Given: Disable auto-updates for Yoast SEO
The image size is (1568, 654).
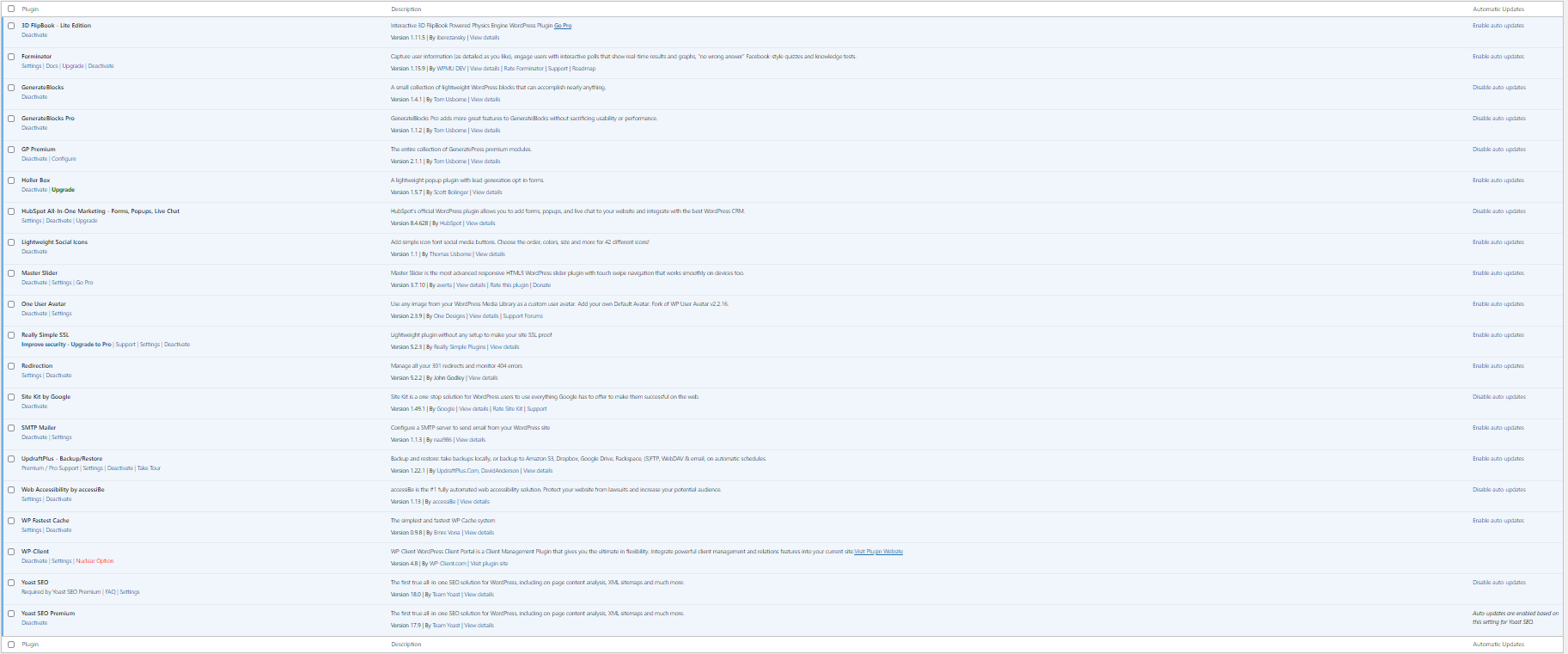Looking at the screenshot, I should click(x=1499, y=583).
